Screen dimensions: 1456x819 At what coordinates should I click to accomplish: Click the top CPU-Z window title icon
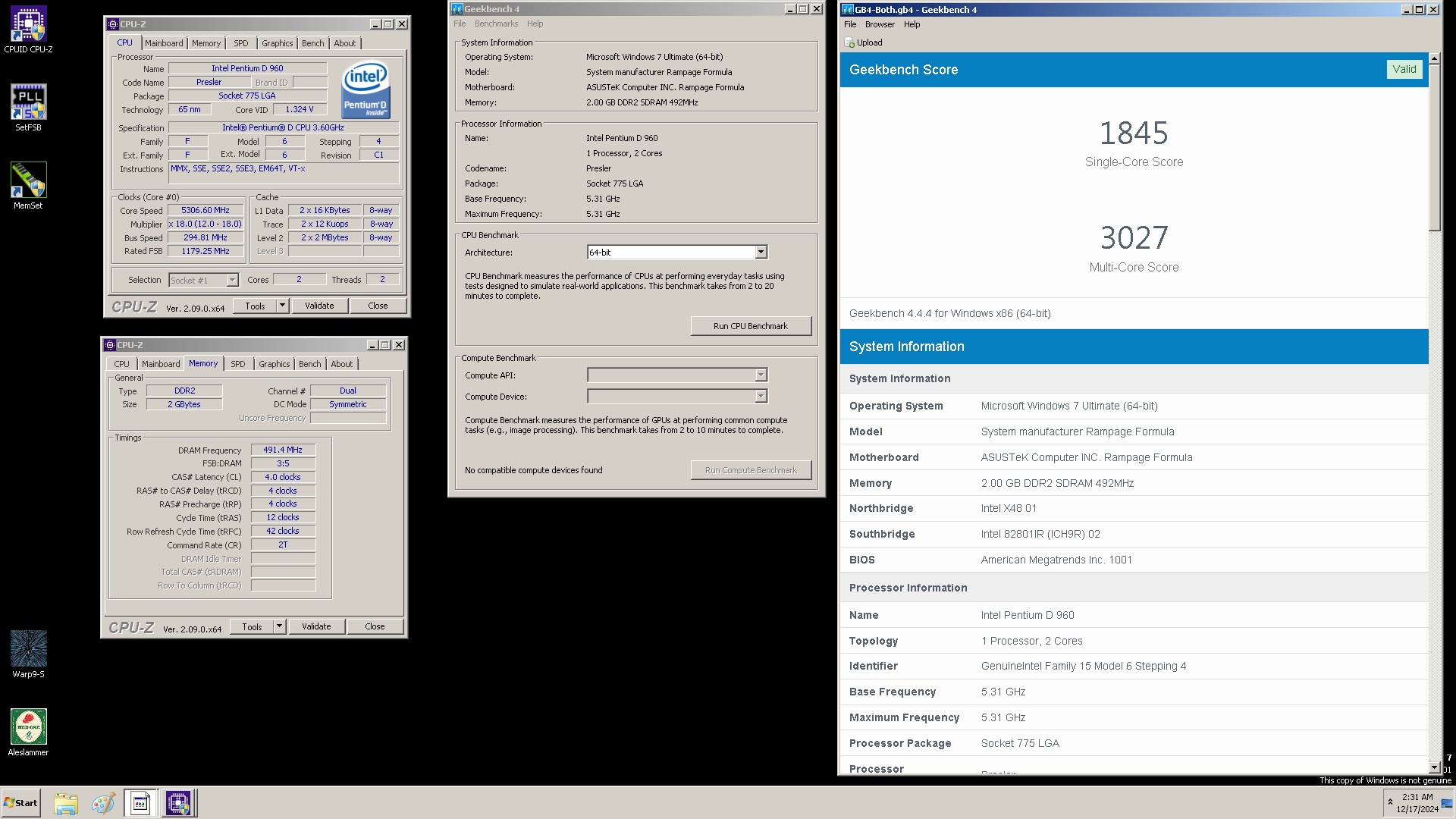(x=112, y=24)
